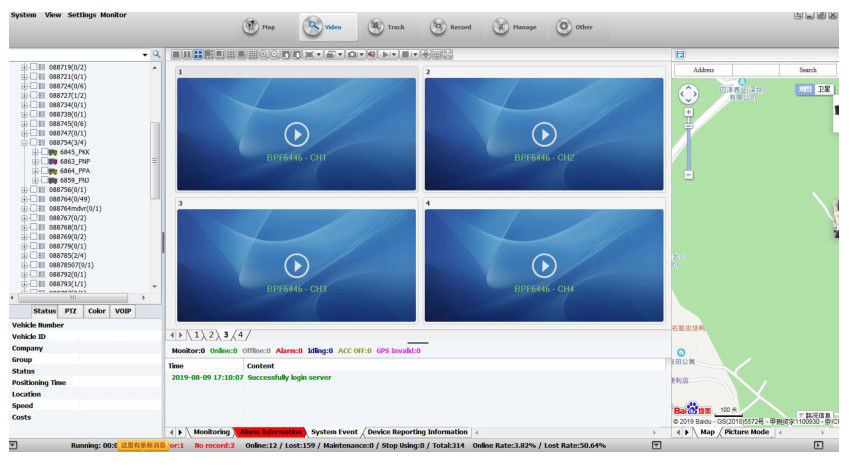This screenshot has width=852, height=469.
Task: Expand the 088764(0/49) tree group
Action: pos(24,199)
